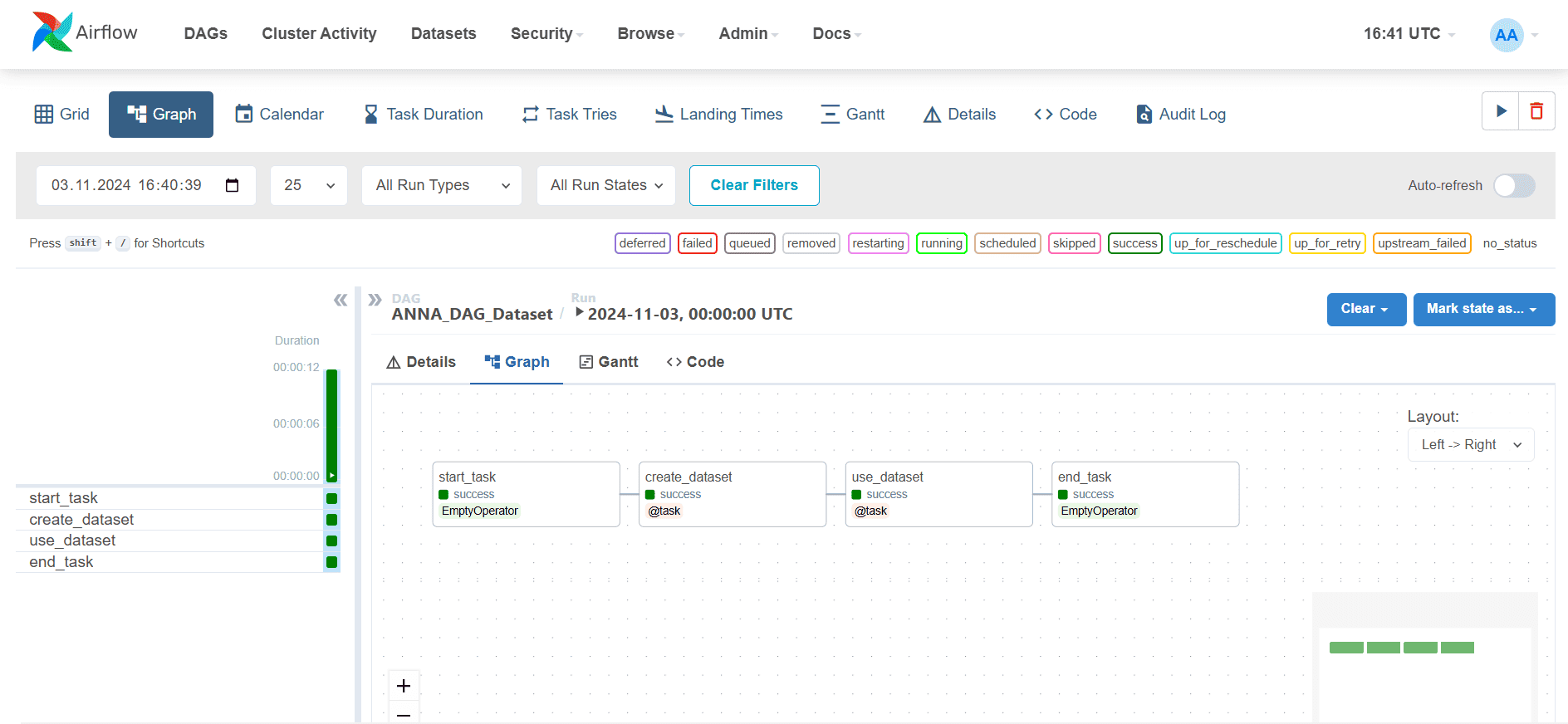Open top Details view tab
1568x724 pixels.
[959, 114]
